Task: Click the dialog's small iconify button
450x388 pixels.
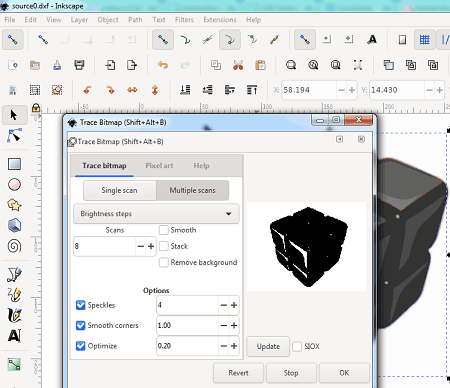Action: 339,139
